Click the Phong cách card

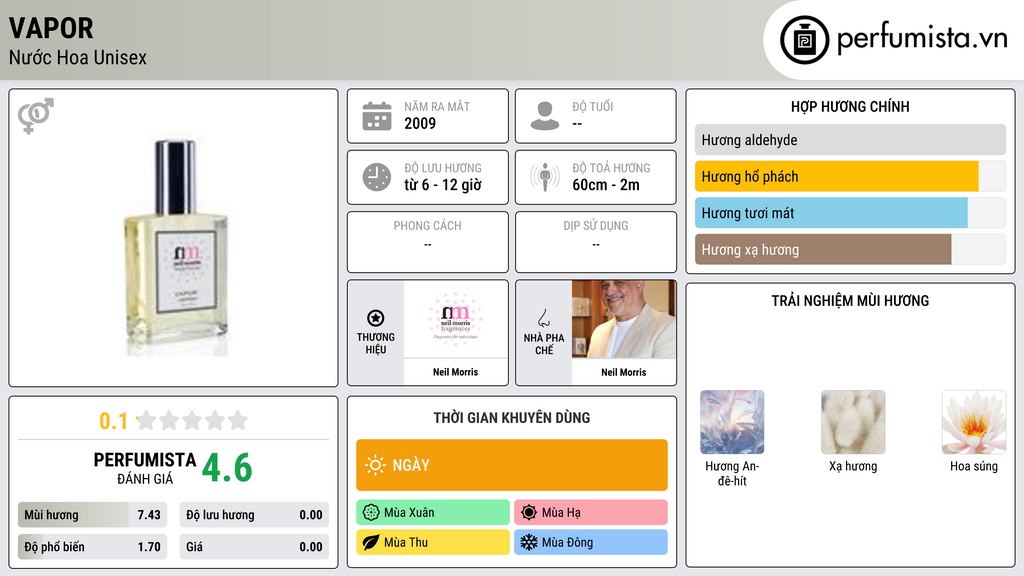pyautogui.click(x=428, y=242)
